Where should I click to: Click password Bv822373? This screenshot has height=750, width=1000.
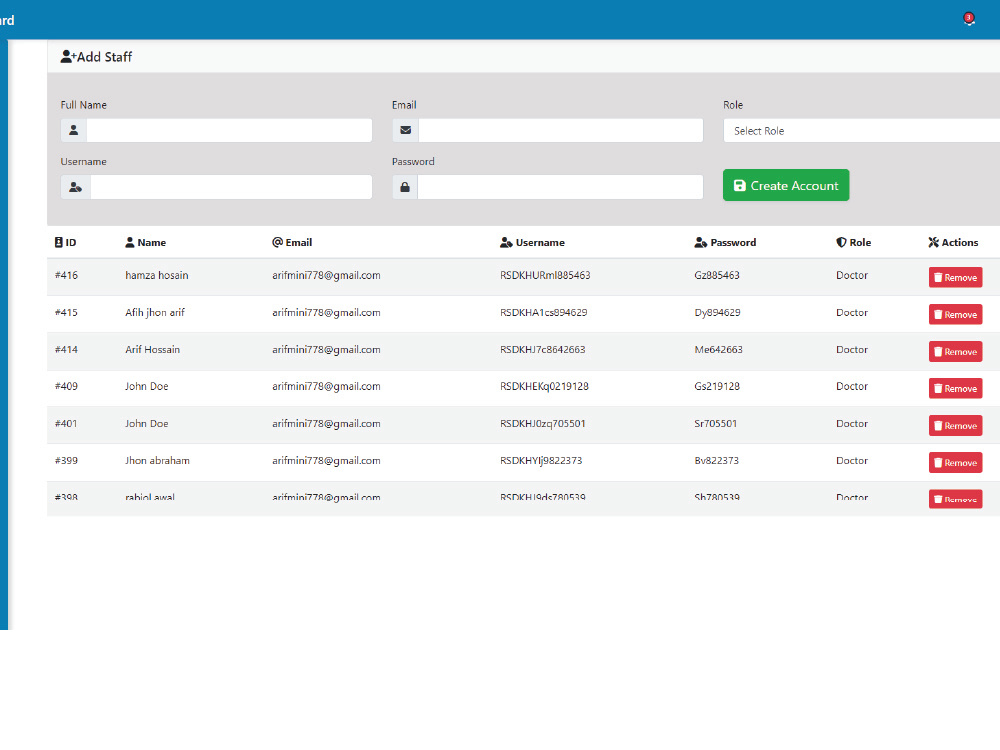coord(717,460)
